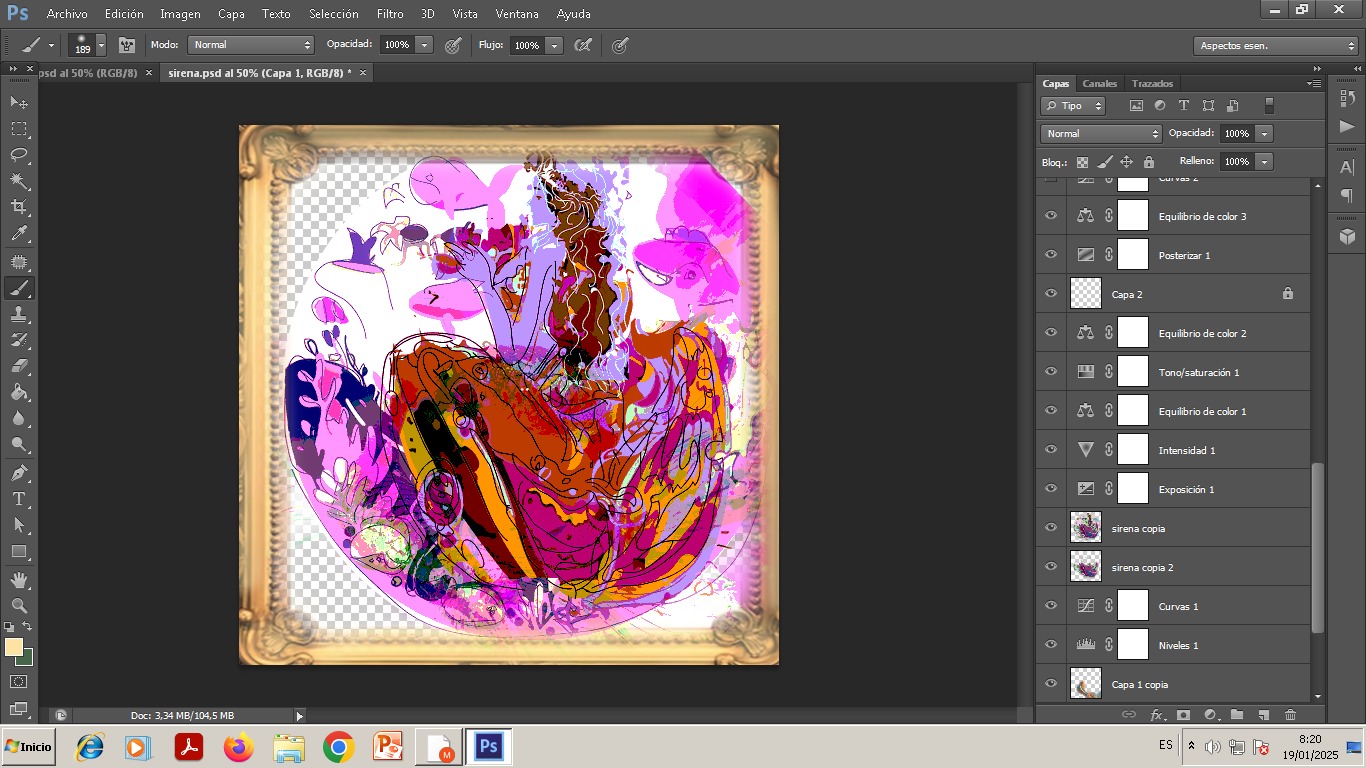Viewport: 1366px width, 768px height.
Task: Click the Windows Inicio button
Action: tap(28, 747)
